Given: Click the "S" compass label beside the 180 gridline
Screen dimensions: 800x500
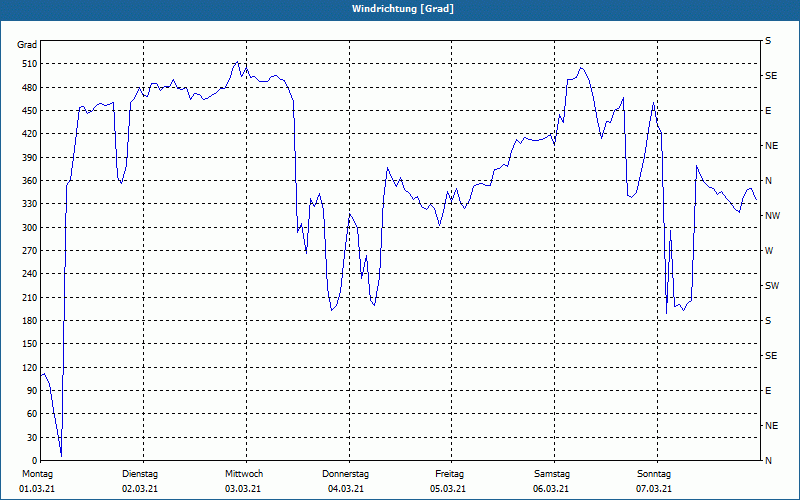Looking at the screenshot, I should click(768, 321).
